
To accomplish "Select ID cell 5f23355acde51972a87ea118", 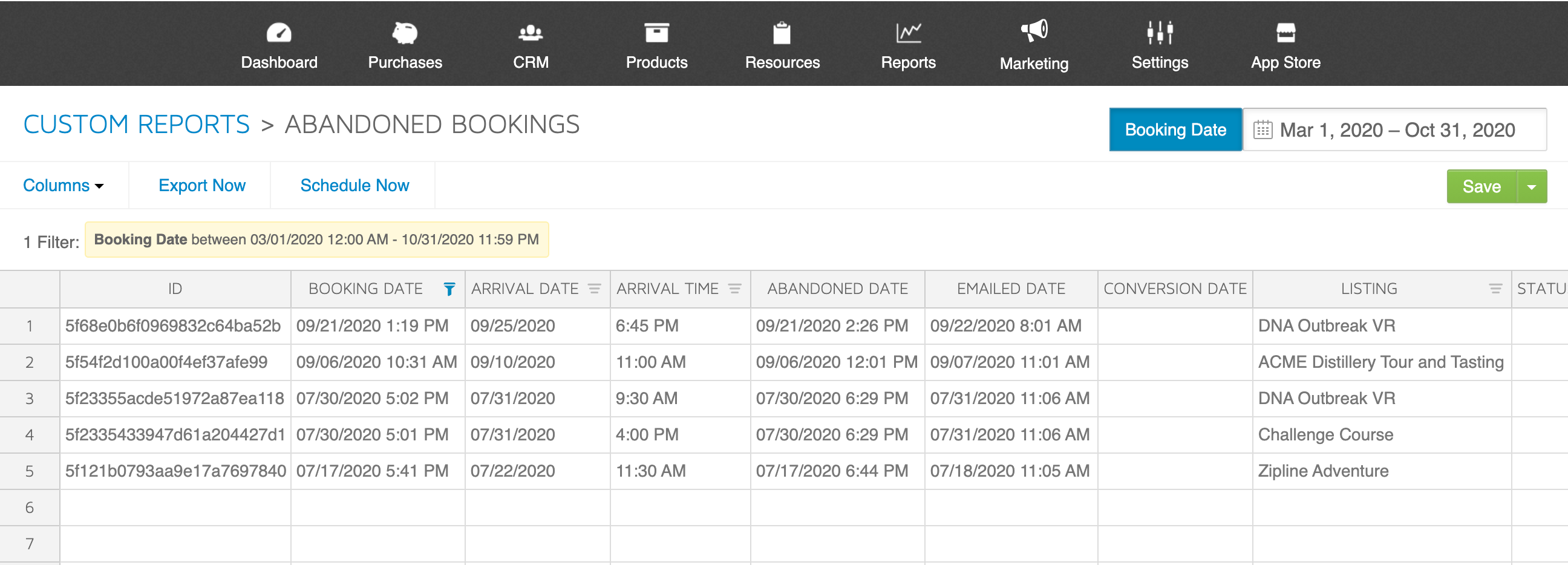I will point(175,398).
